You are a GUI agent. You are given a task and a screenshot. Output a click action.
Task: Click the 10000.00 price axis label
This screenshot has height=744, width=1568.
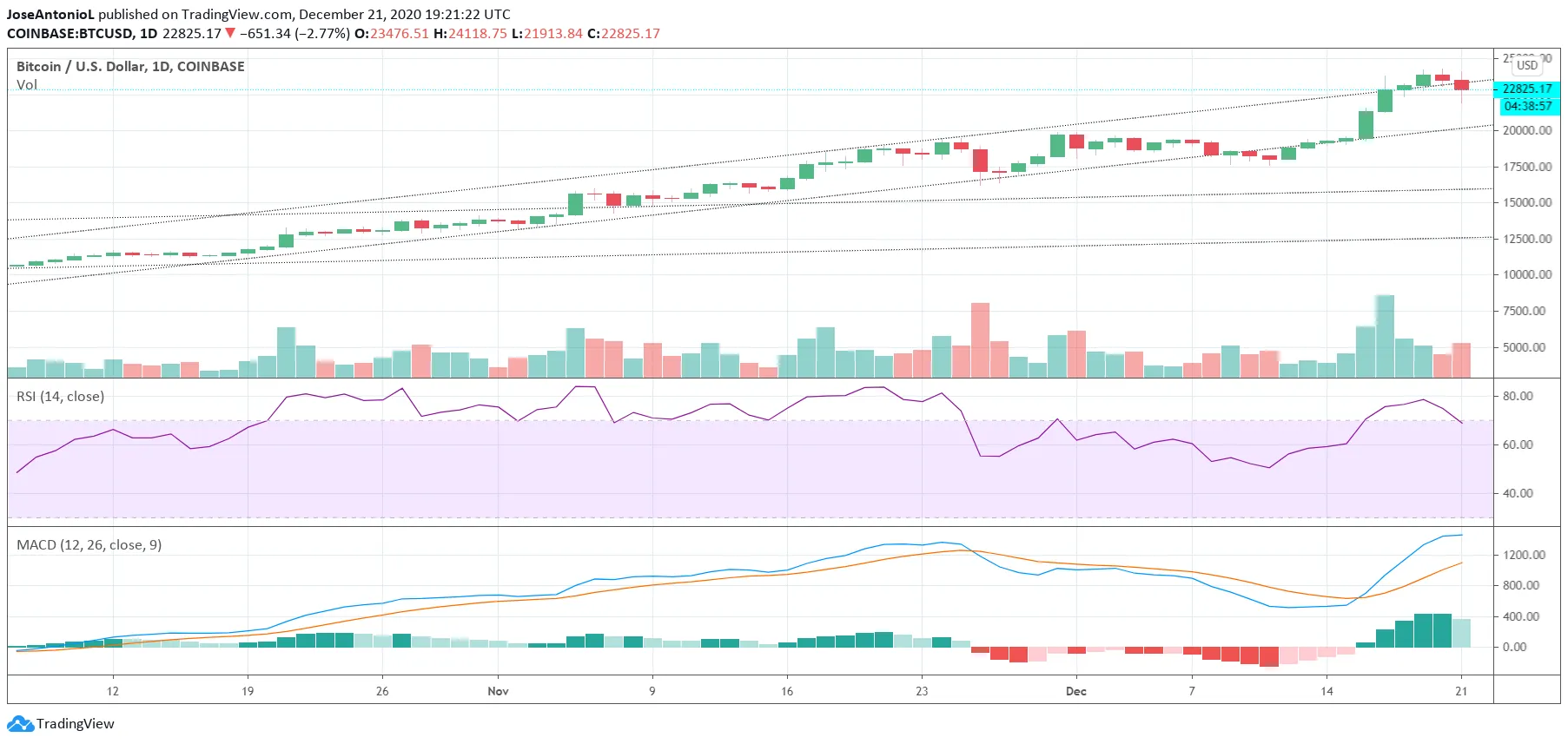(1527, 274)
